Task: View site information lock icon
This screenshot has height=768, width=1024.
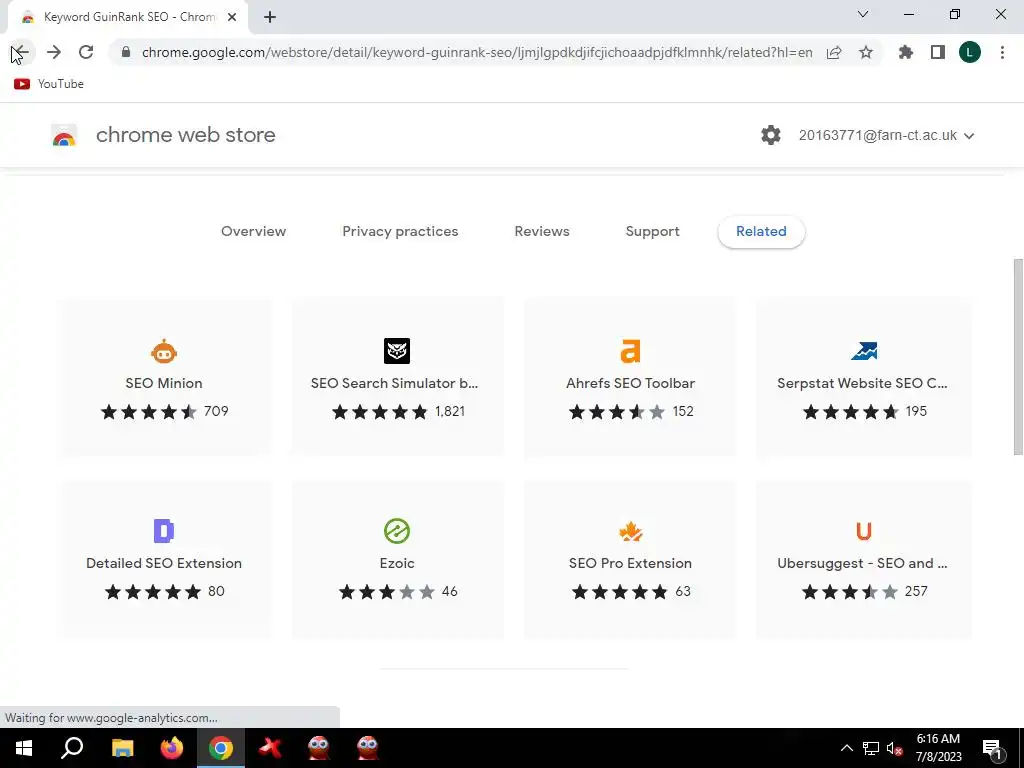Action: pyautogui.click(x=126, y=52)
